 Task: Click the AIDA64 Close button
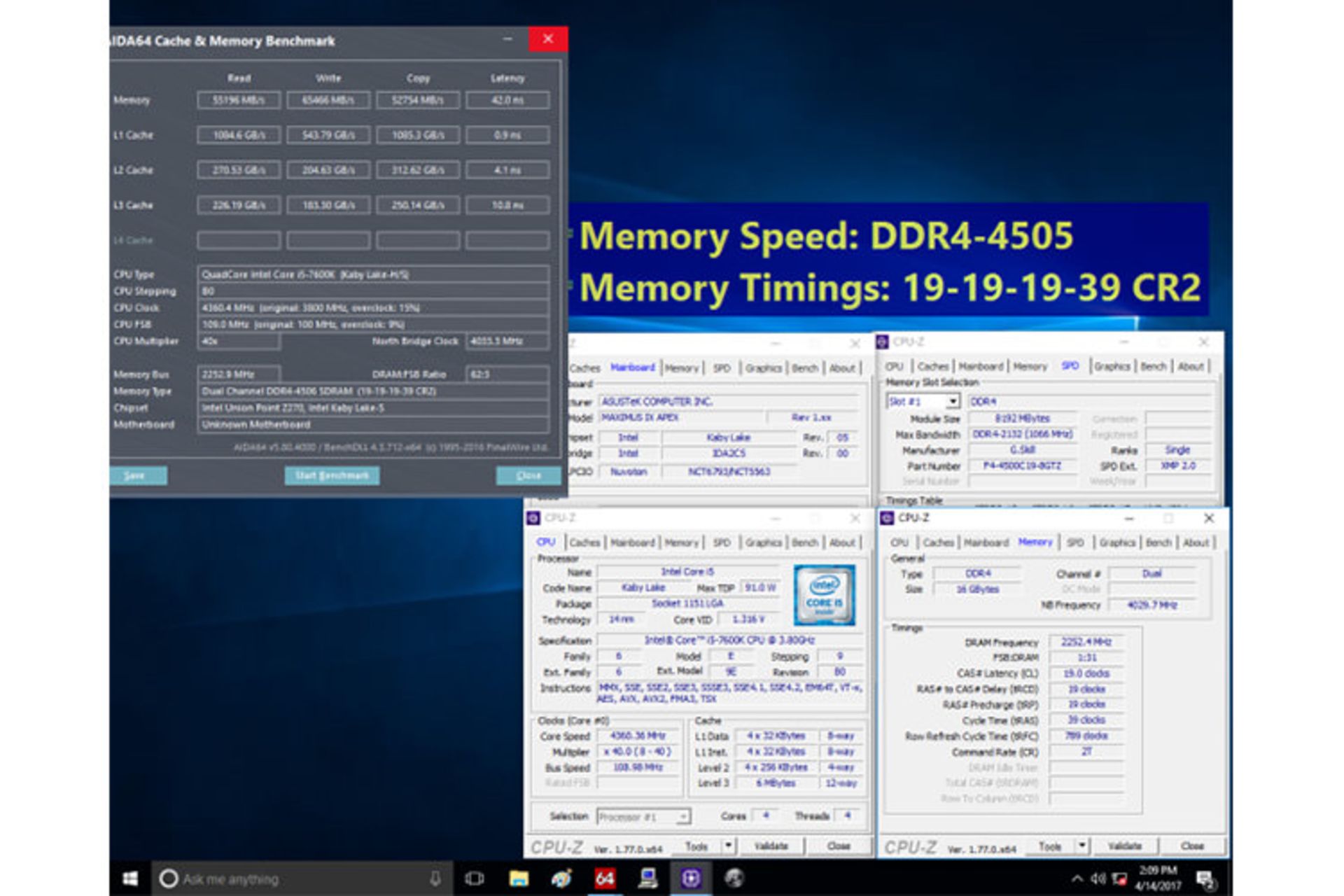(528, 476)
